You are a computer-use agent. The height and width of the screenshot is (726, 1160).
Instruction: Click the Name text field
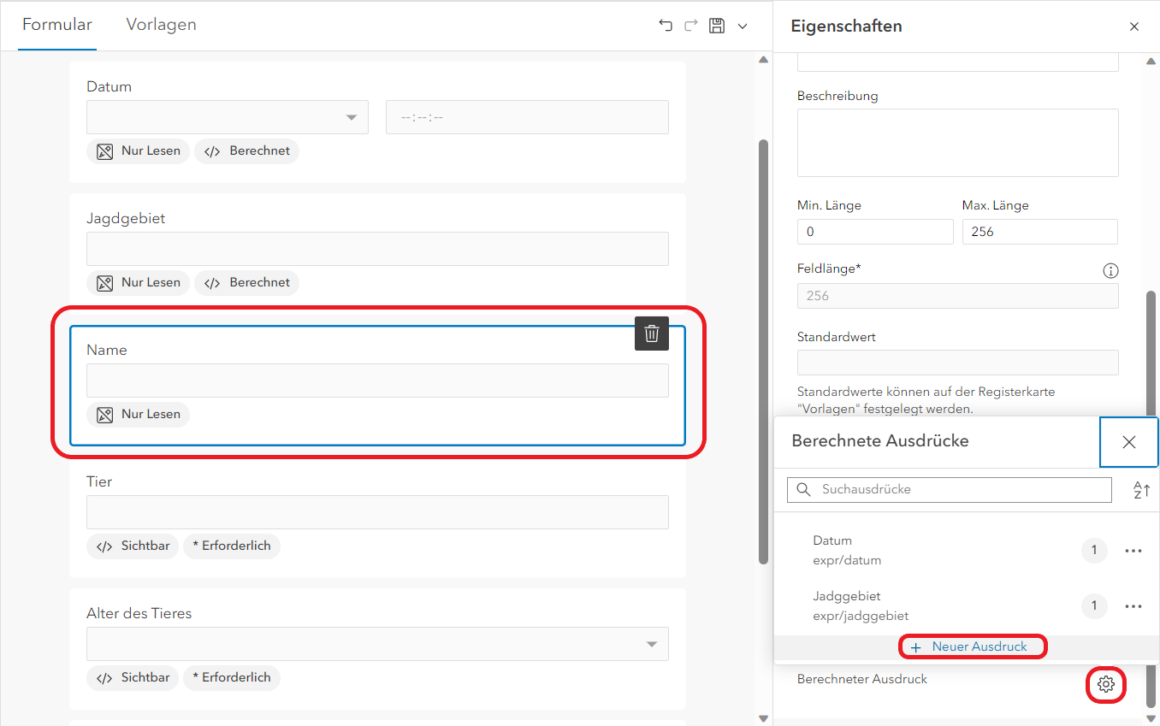pyautogui.click(x=377, y=380)
